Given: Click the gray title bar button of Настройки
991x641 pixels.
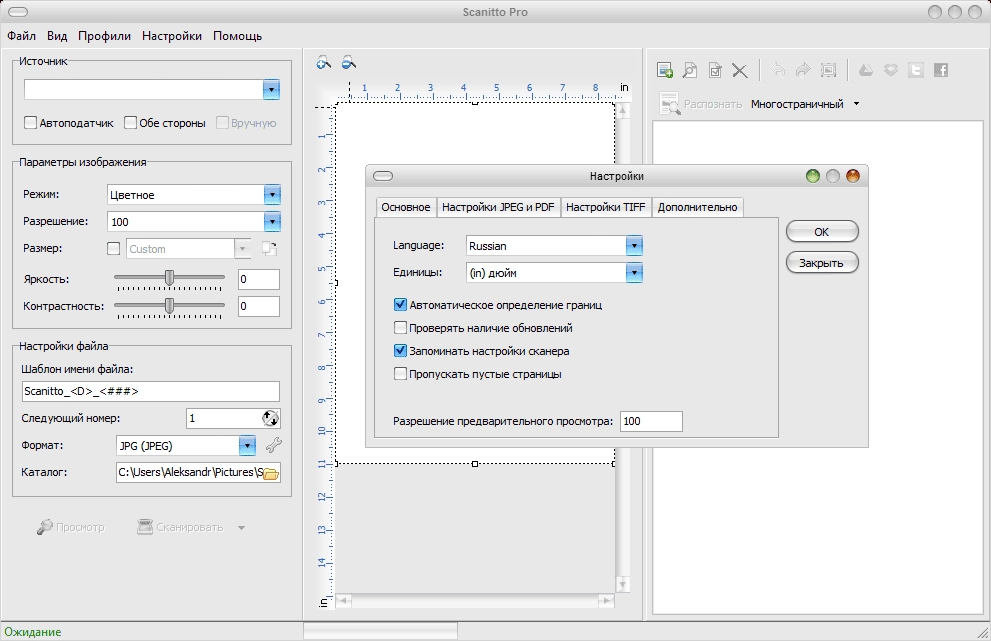Looking at the screenshot, I should click(833, 176).
